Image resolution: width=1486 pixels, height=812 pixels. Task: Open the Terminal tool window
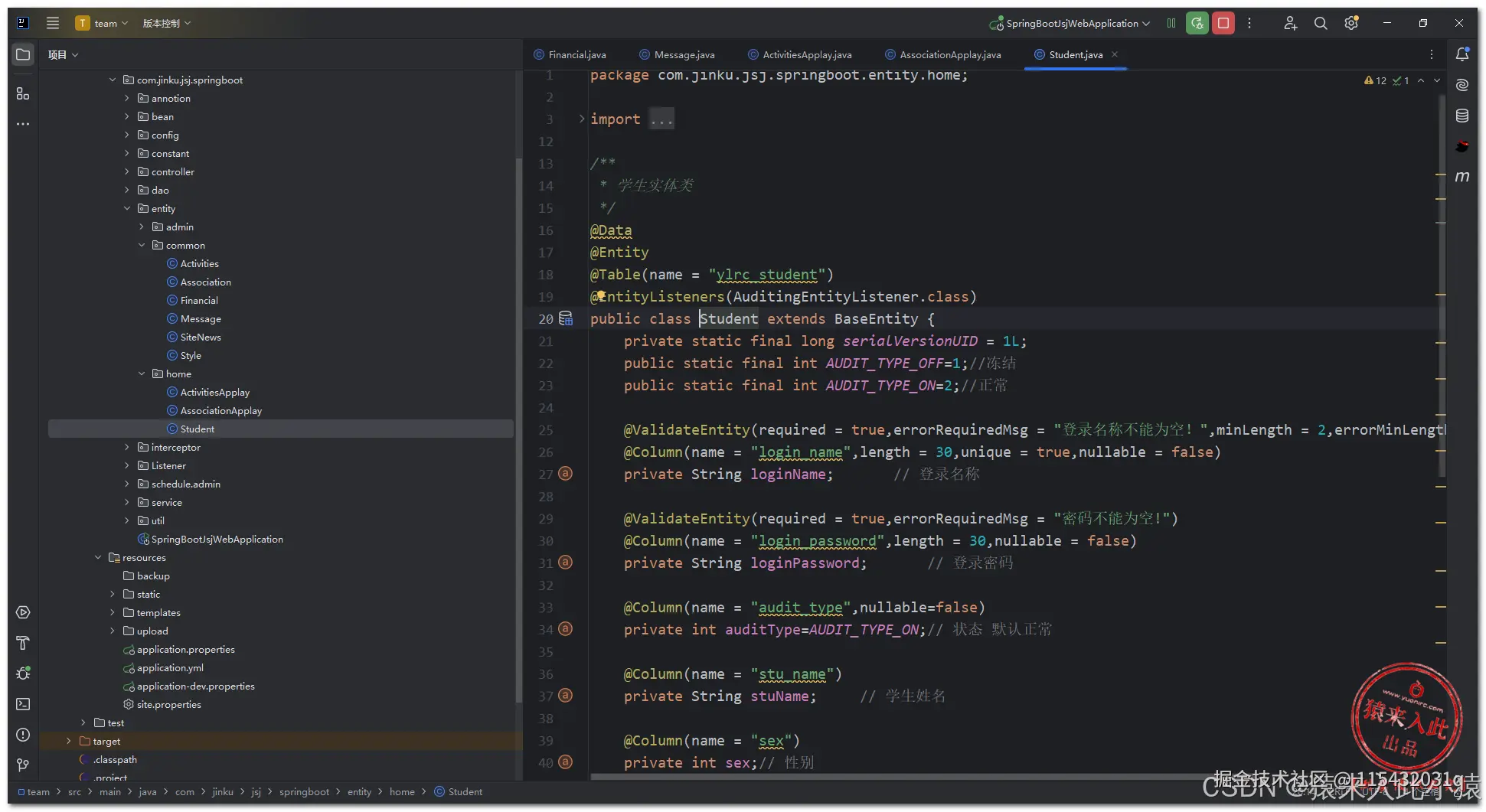tap(23, 704)
